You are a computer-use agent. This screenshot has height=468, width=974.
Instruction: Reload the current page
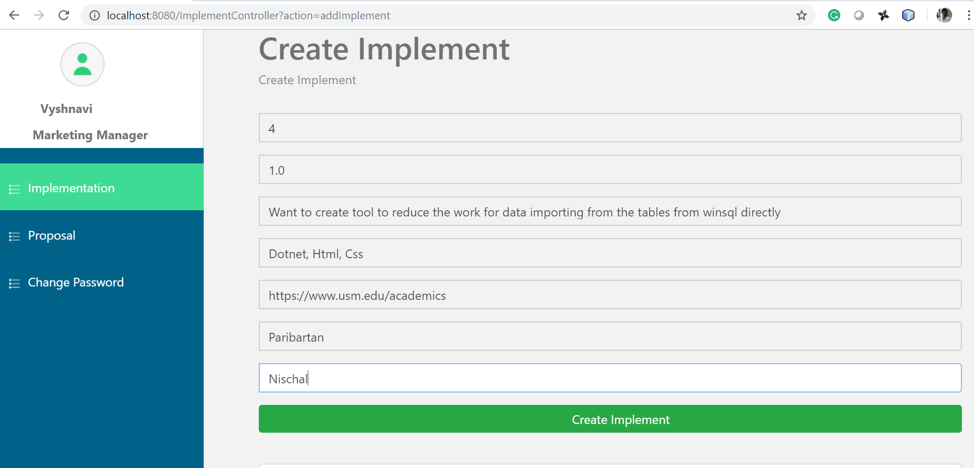[64, 15]
